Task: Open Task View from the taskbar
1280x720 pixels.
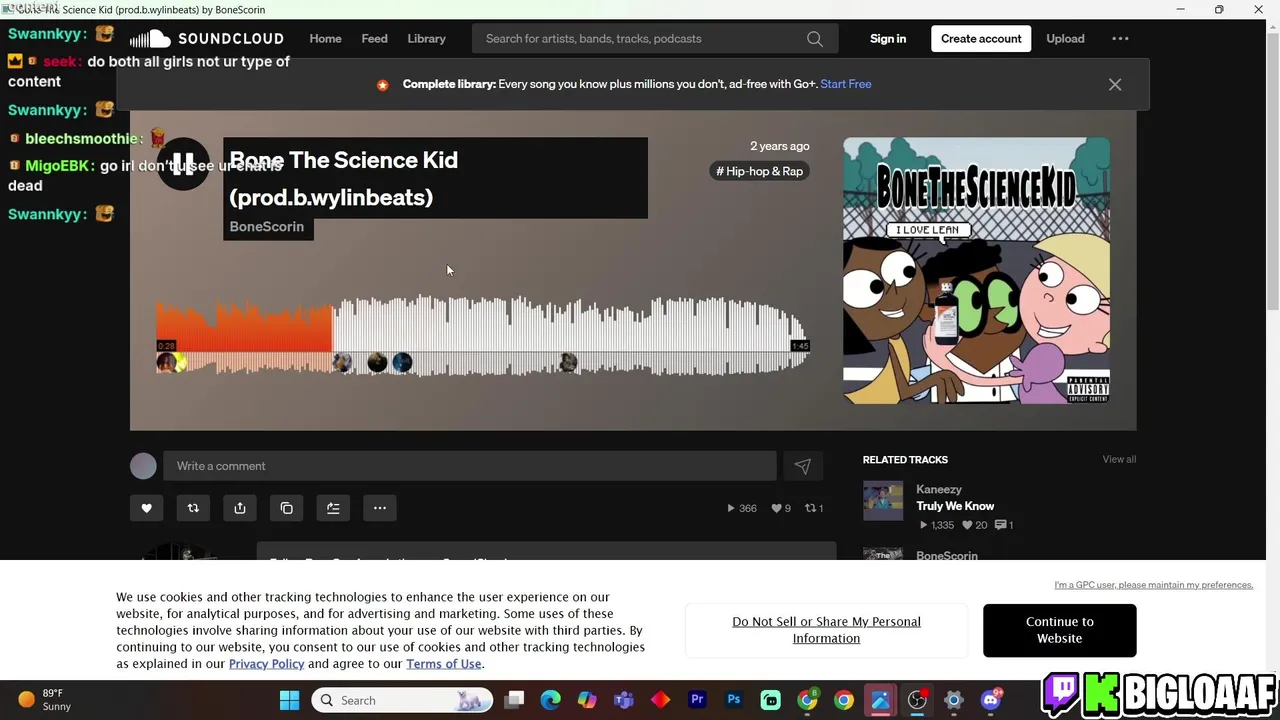Action: [514, 700]
